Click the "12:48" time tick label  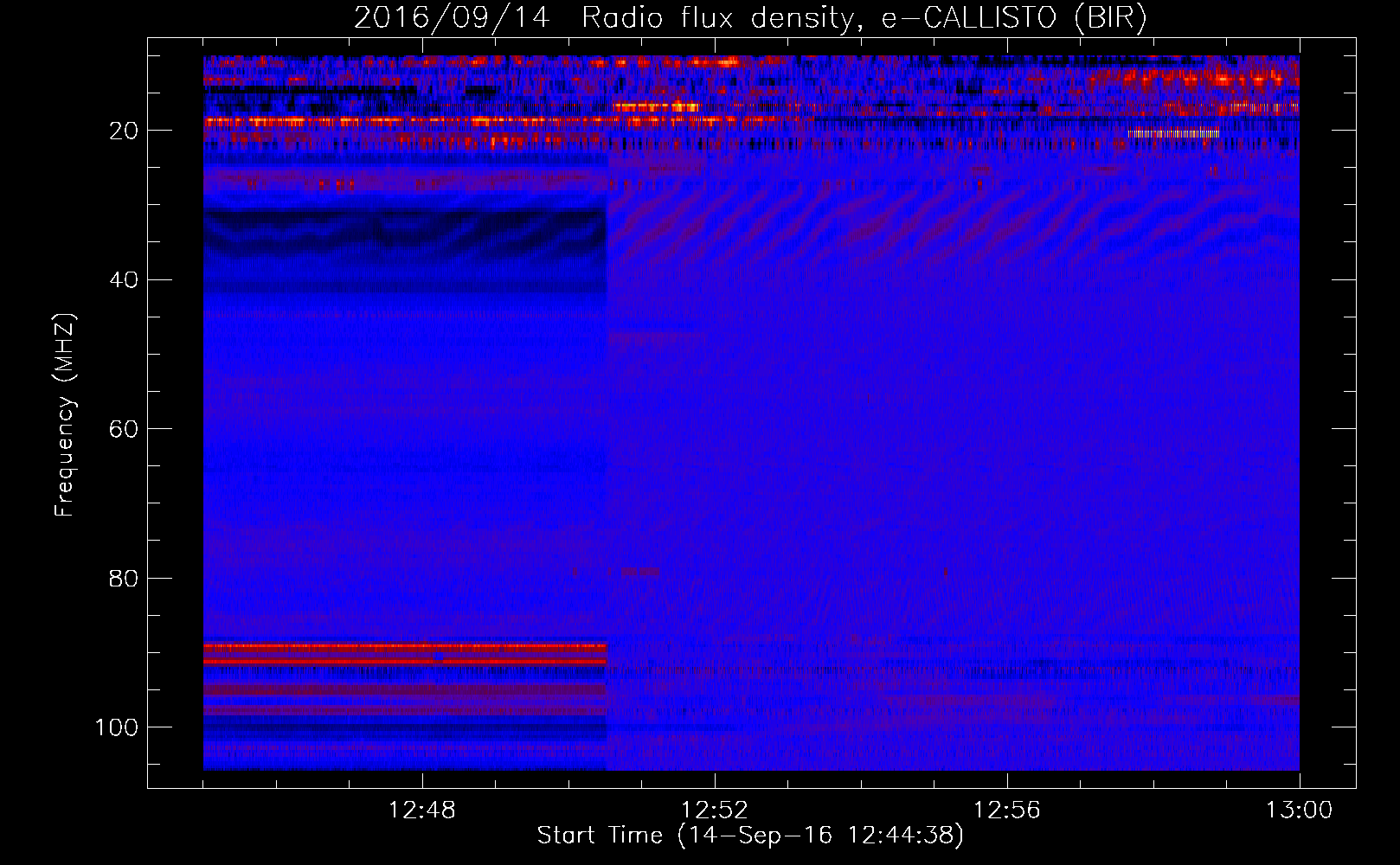click(422, 811)
